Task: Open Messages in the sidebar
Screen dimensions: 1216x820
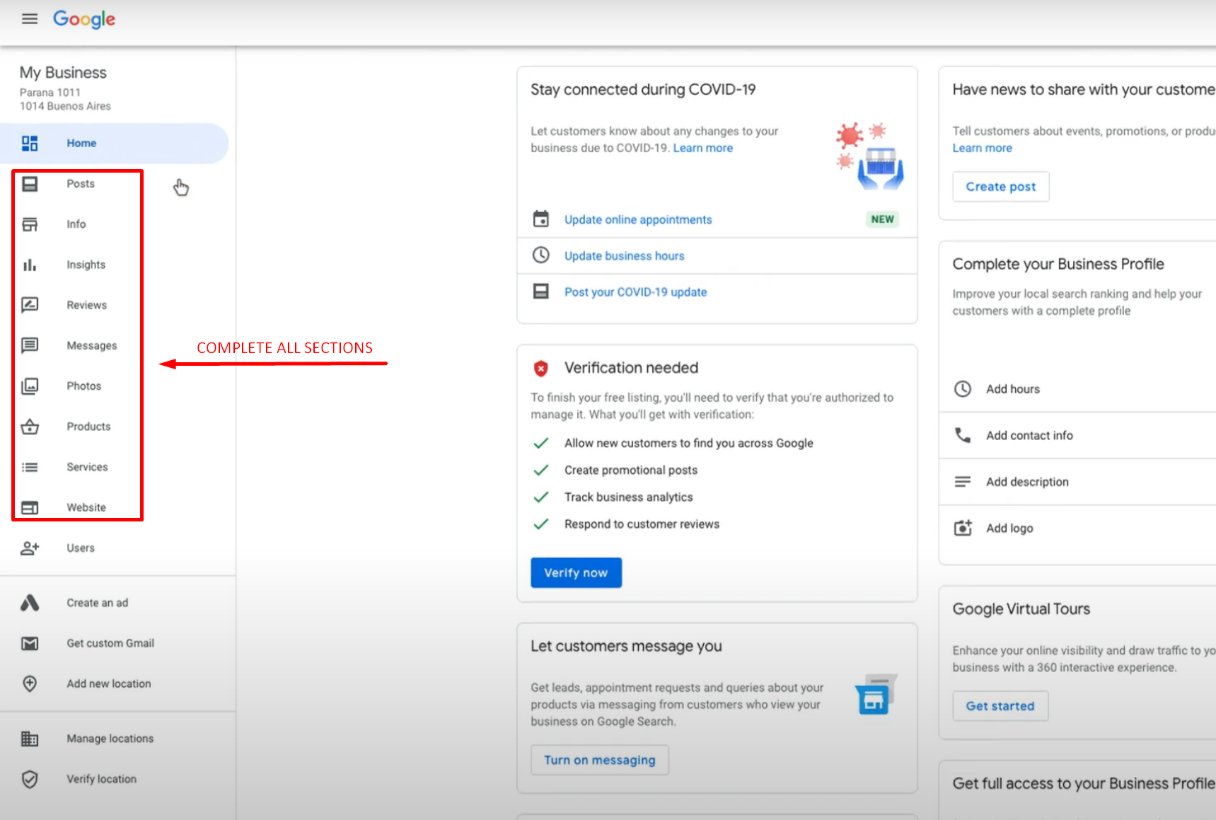Action: 92,346
